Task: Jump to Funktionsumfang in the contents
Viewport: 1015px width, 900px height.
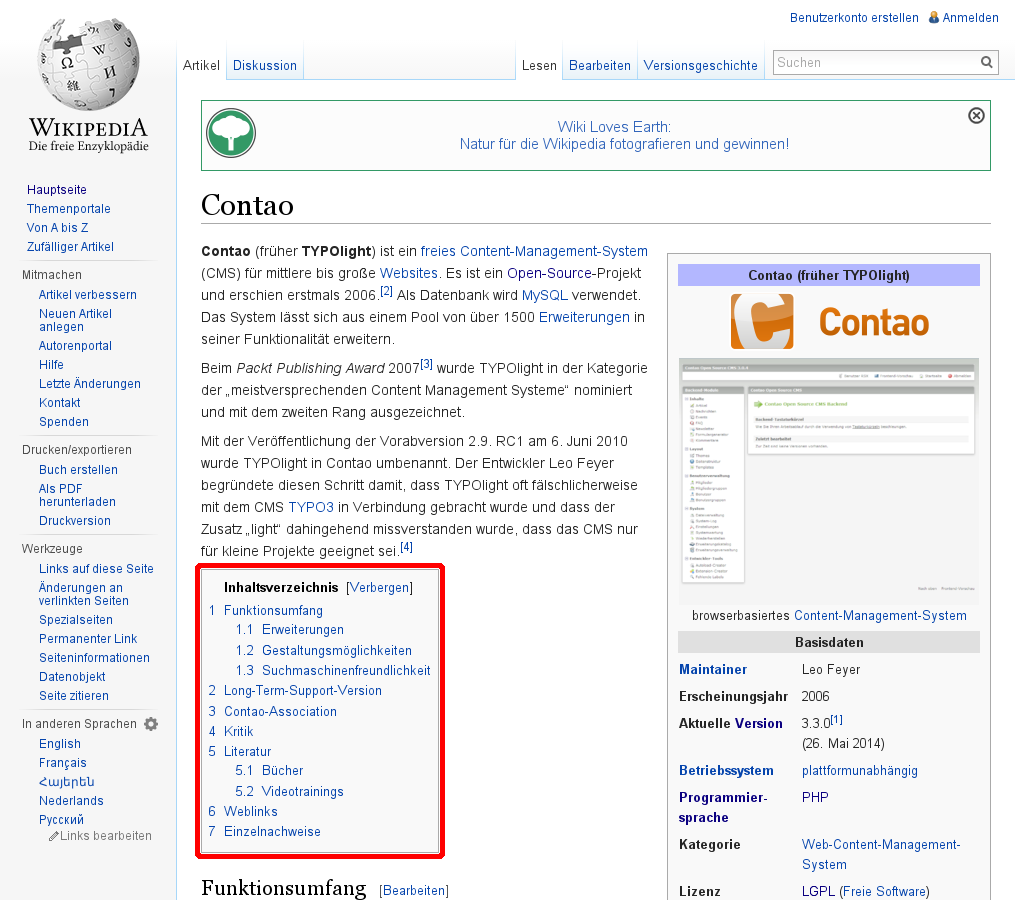Action: pos(273,610)
